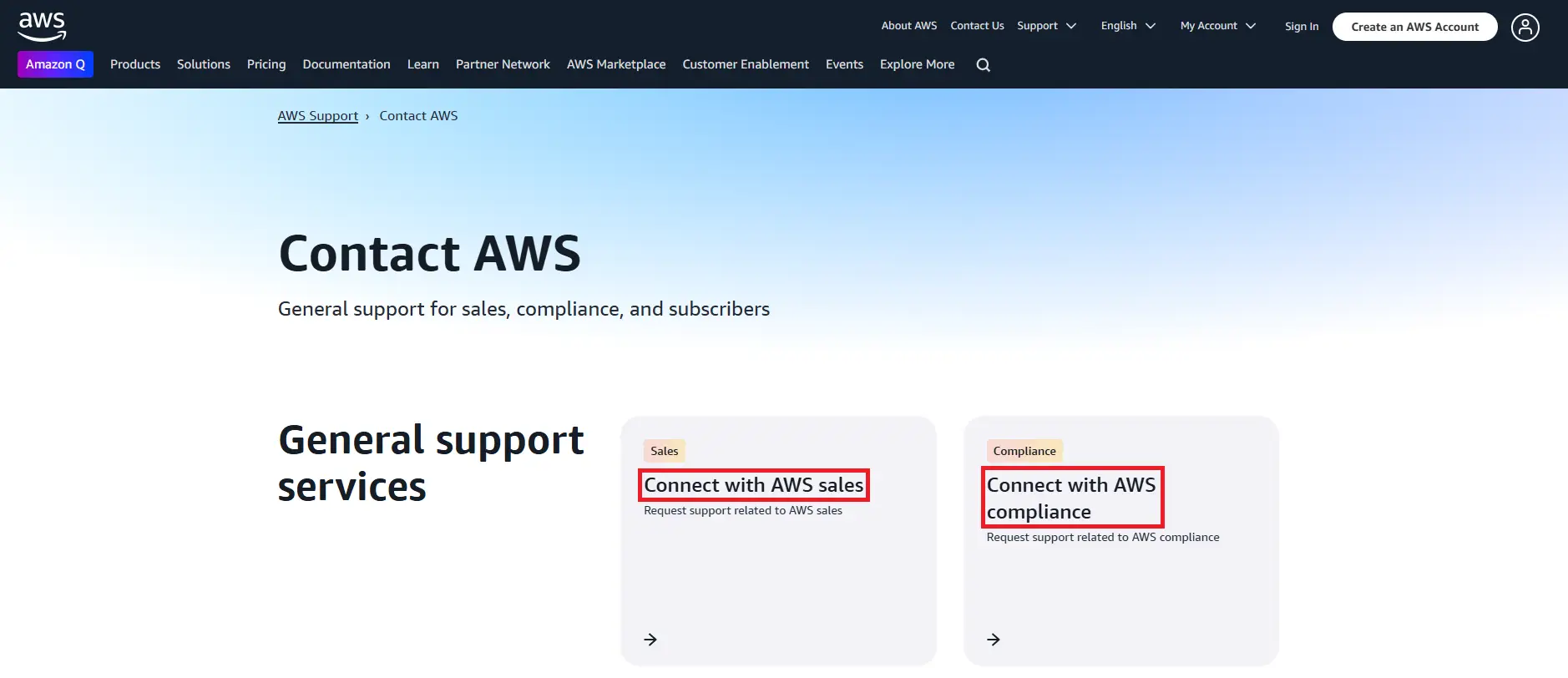Click the arrow on the Sales card
Screen dimensions: 1568x678
pos(650,640)
